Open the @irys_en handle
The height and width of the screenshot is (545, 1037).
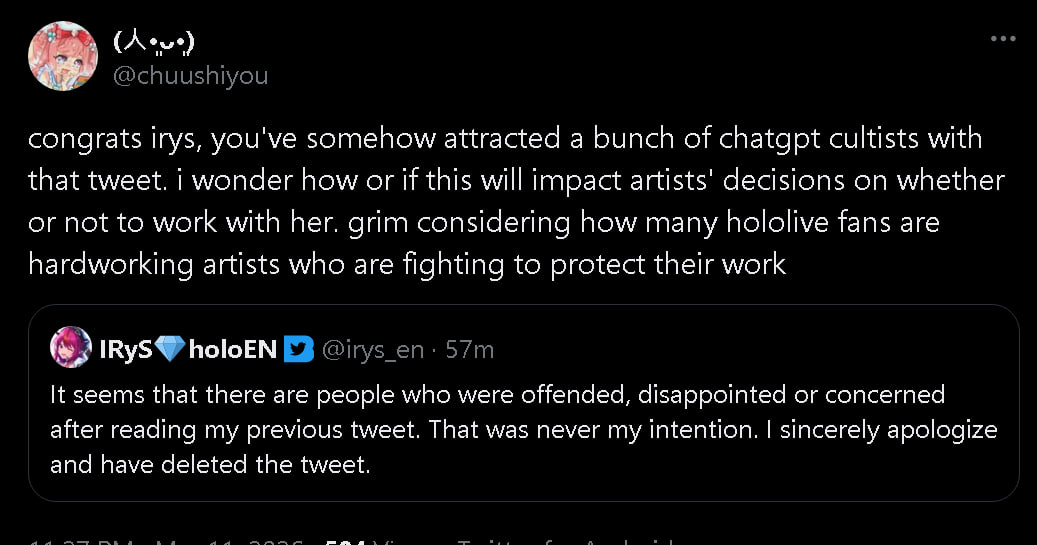(373, 349)
